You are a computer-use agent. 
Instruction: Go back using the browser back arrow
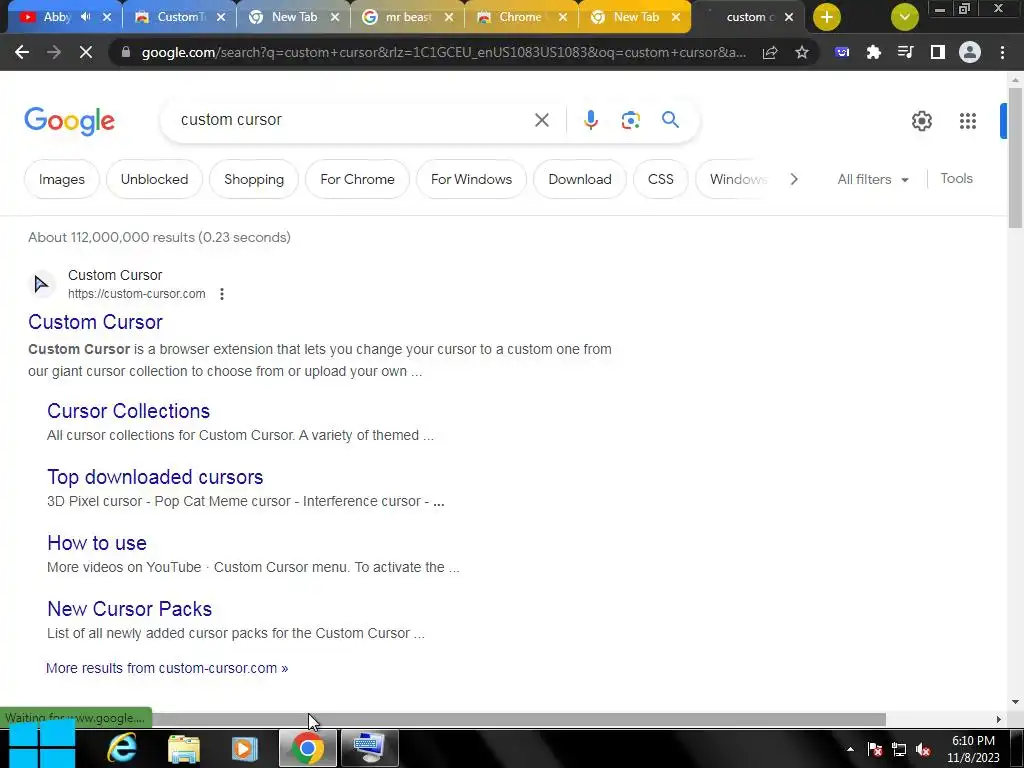coord(22,52)
